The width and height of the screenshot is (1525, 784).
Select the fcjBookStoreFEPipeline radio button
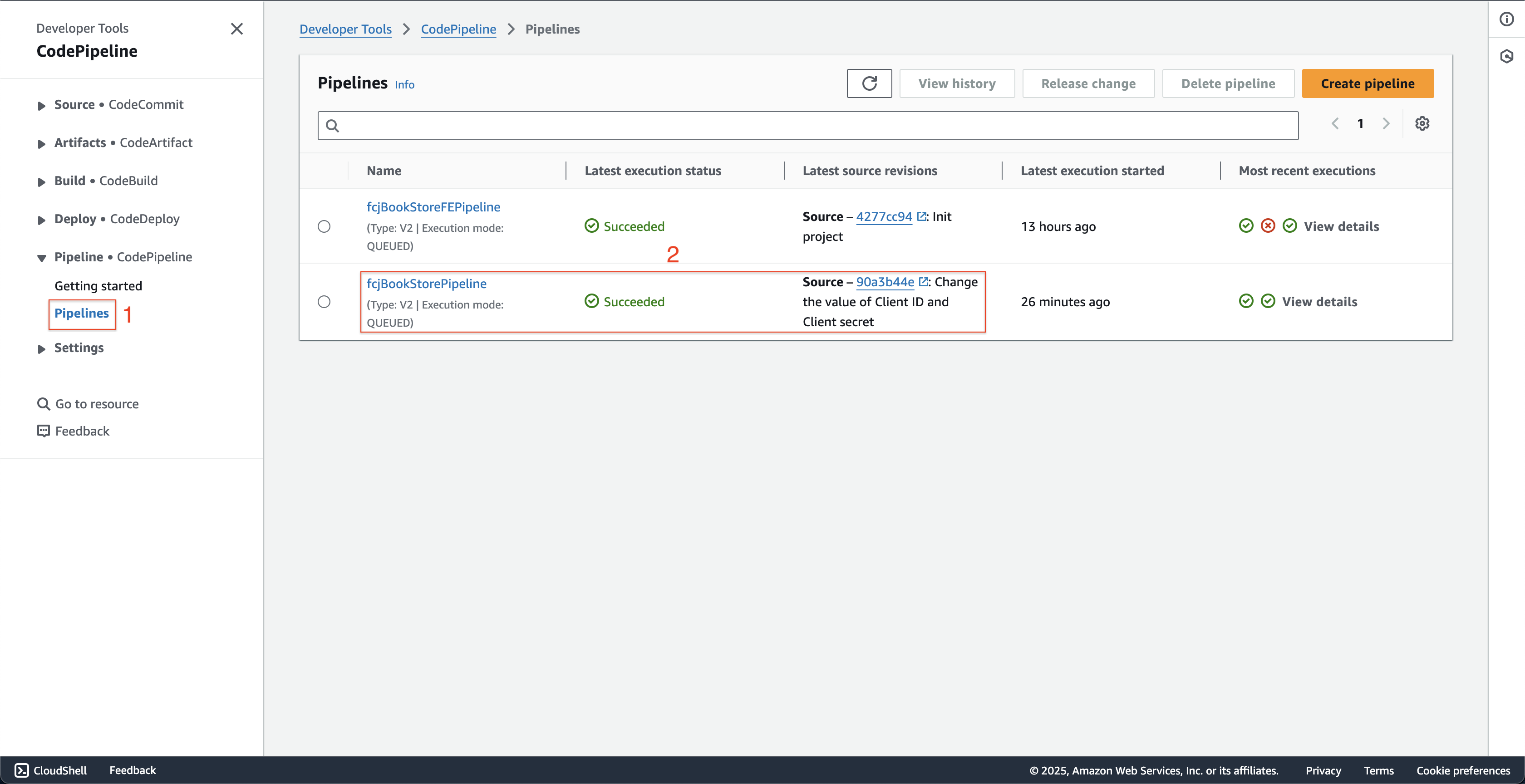tap(324, 226)
